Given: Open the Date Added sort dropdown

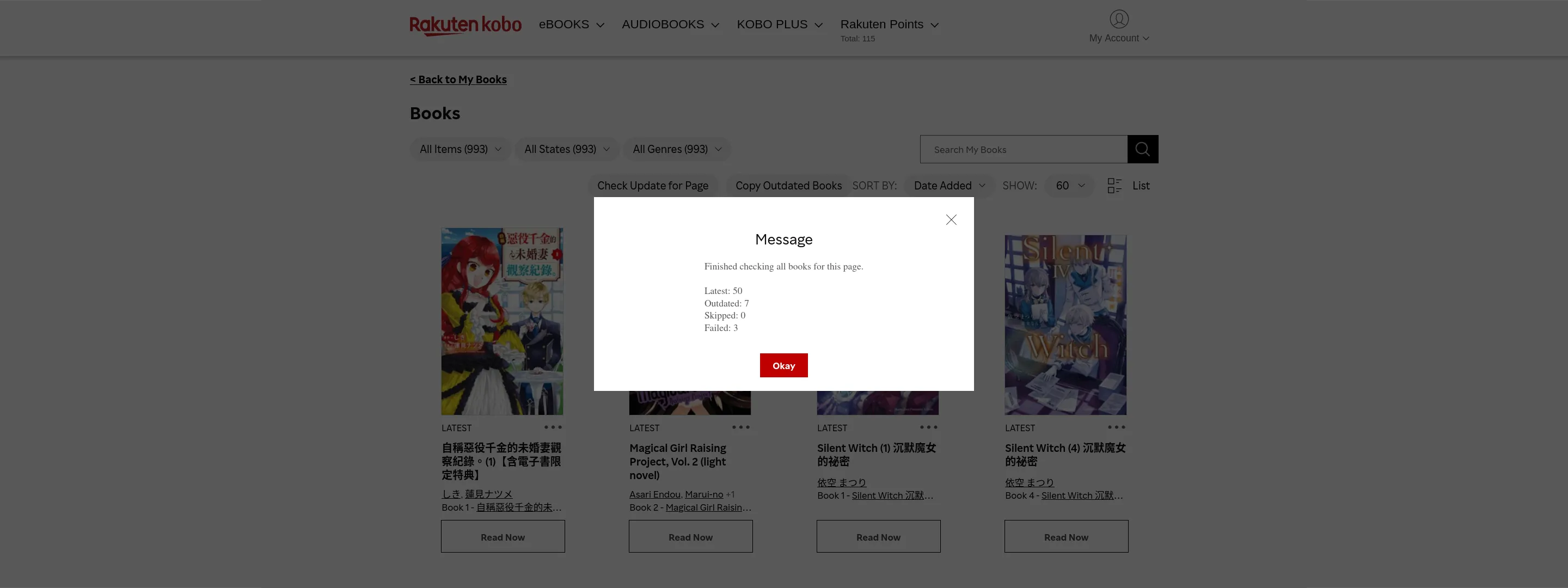Looking at the screenshot, I should tap(948, 186).
